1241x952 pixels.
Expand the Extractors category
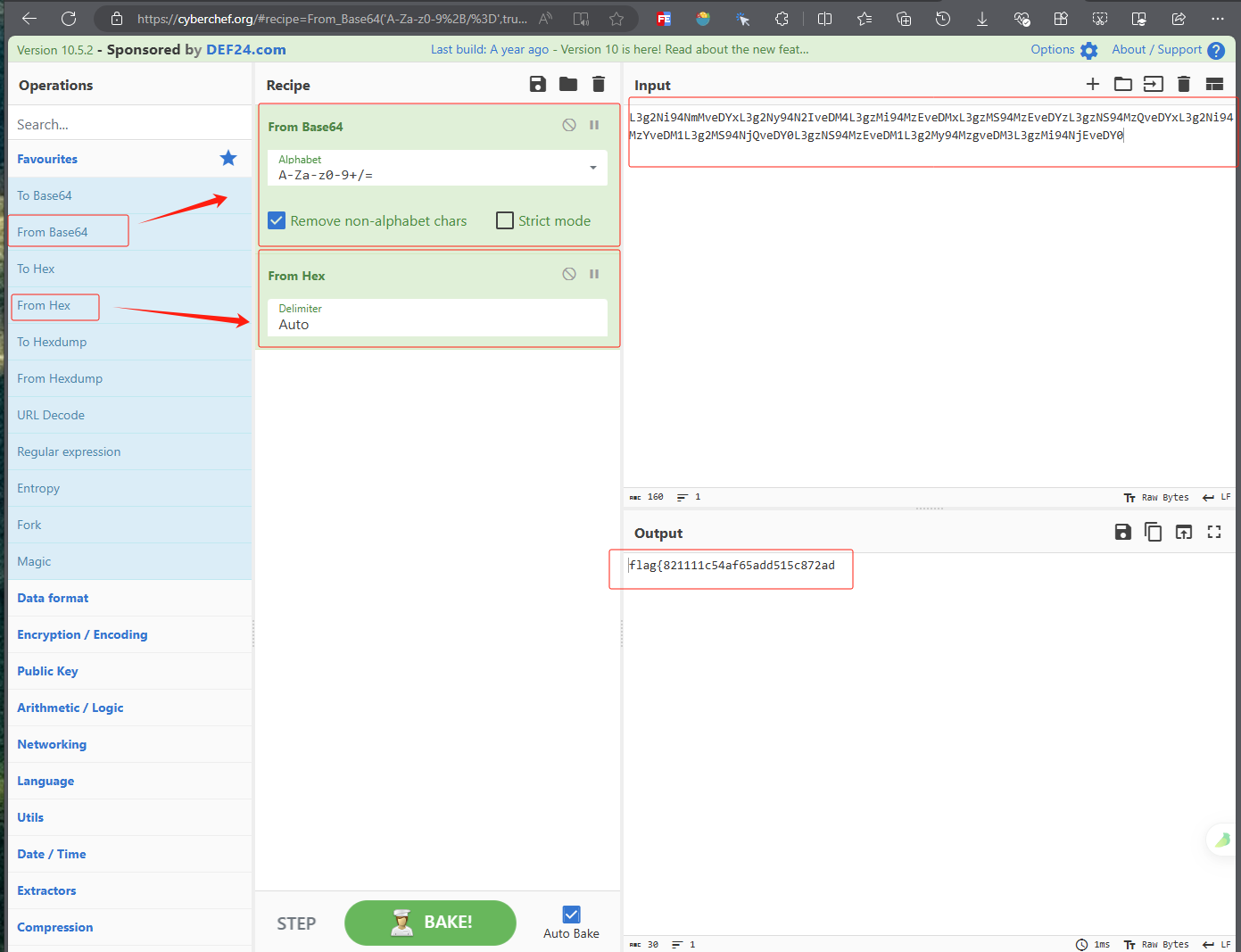click(x=130, y=890)
